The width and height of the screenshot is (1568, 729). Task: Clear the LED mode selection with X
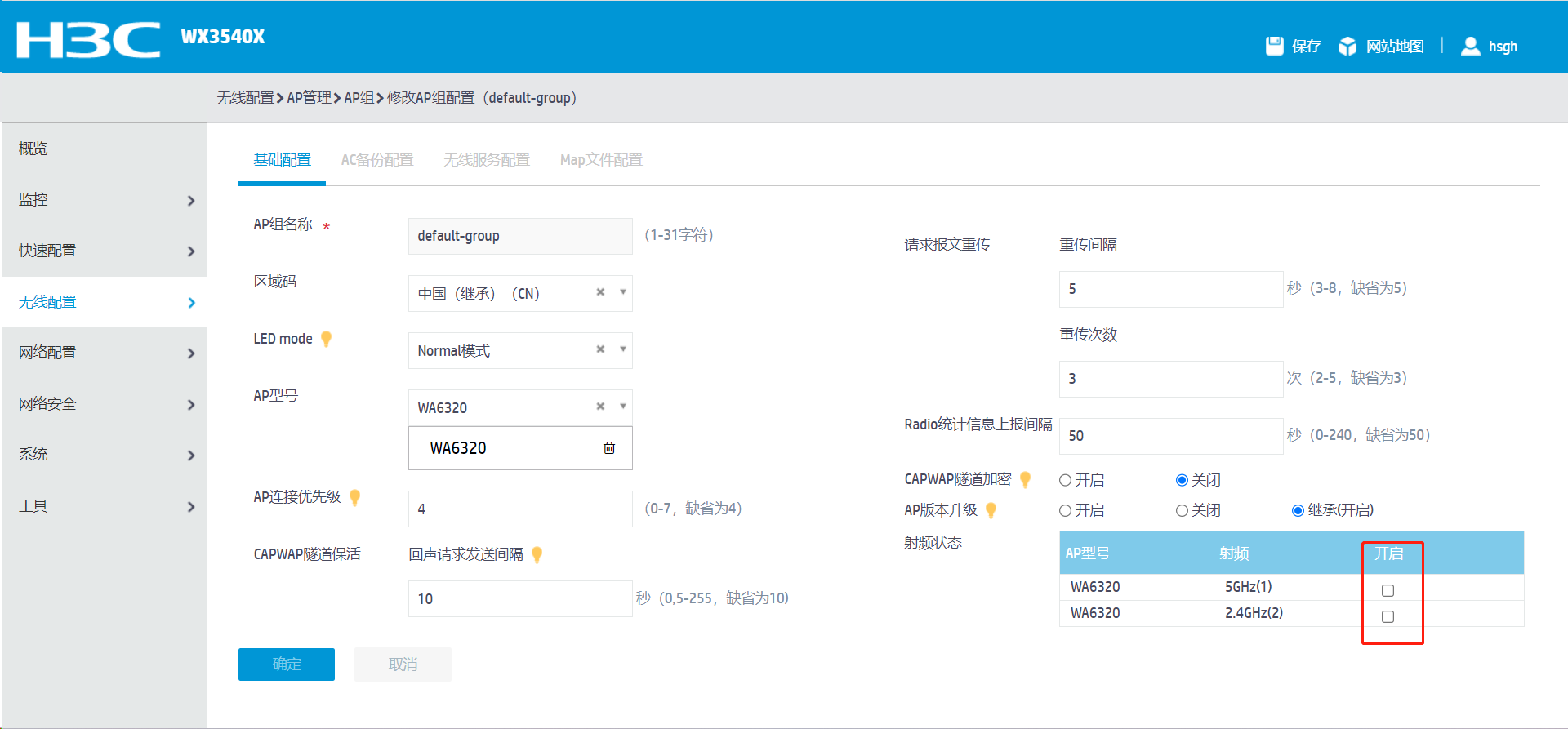point(600,349)
